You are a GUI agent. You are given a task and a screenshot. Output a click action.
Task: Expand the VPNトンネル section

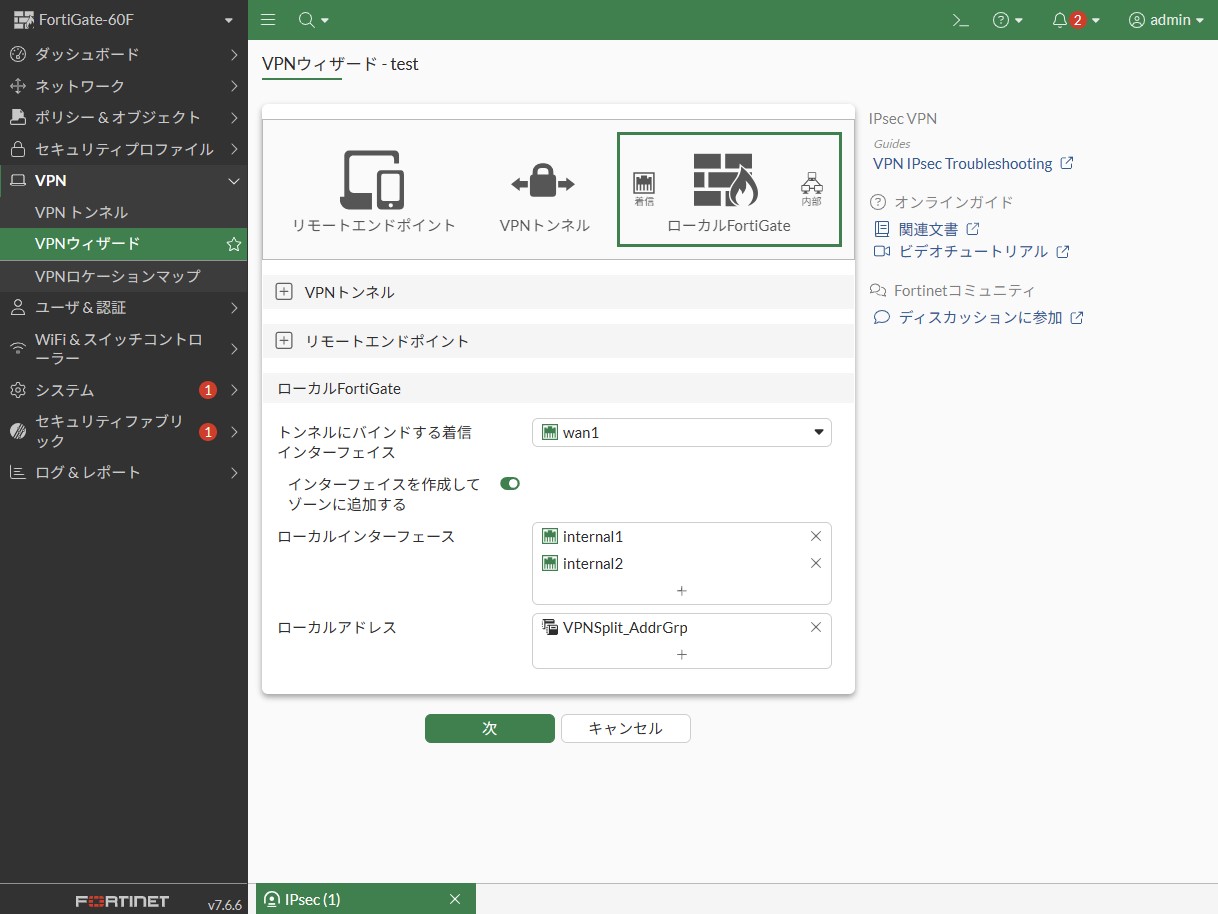284,292
